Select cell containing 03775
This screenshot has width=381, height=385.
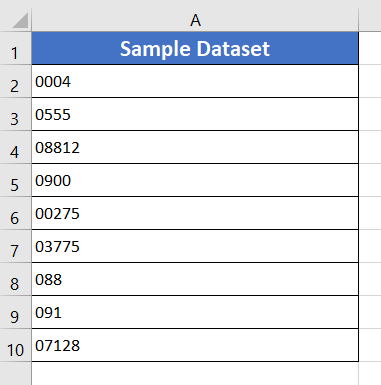click(195, 246)
